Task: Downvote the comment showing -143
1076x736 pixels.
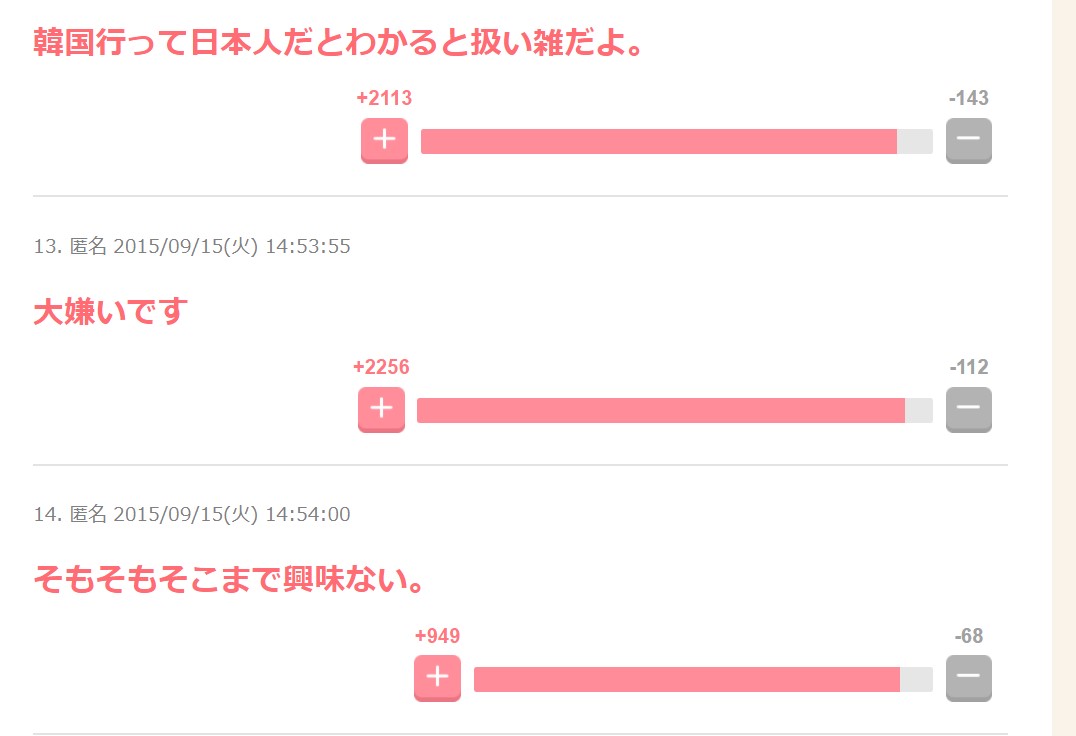Action: point(968,140)
